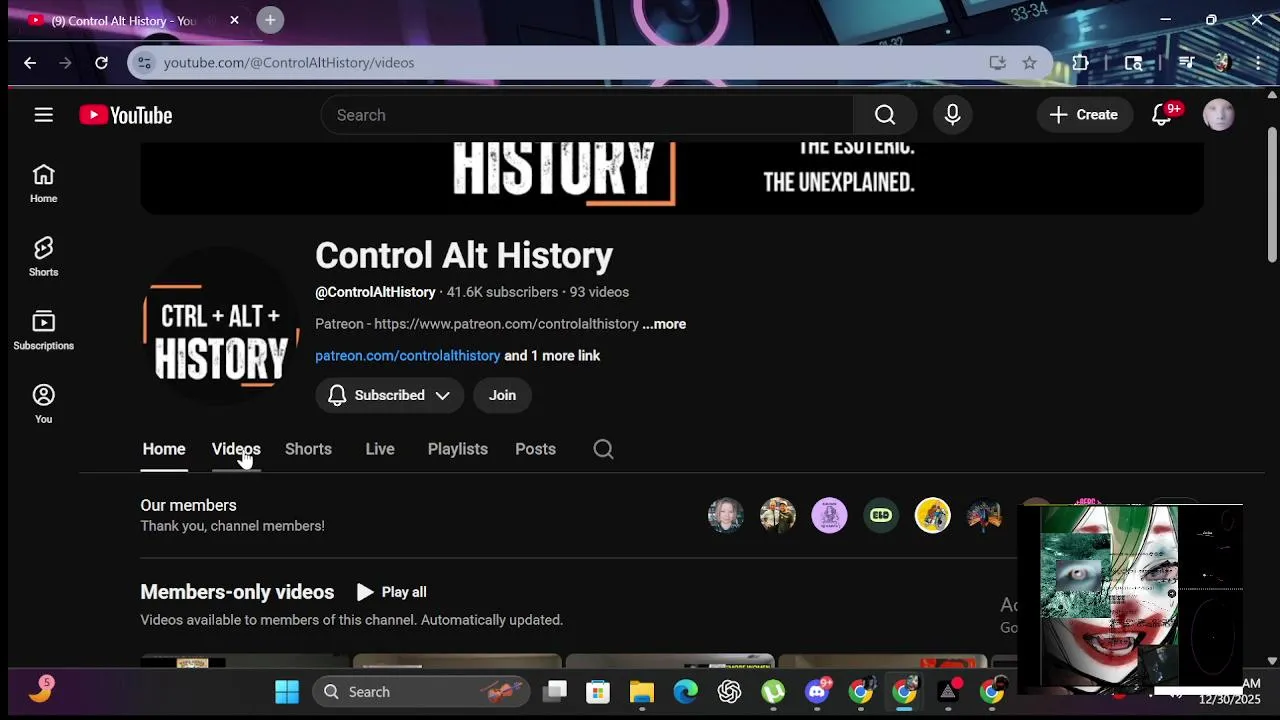Click the 'Our members' heading
Viewport: 1280px width, 720px height.
(188, 506)
